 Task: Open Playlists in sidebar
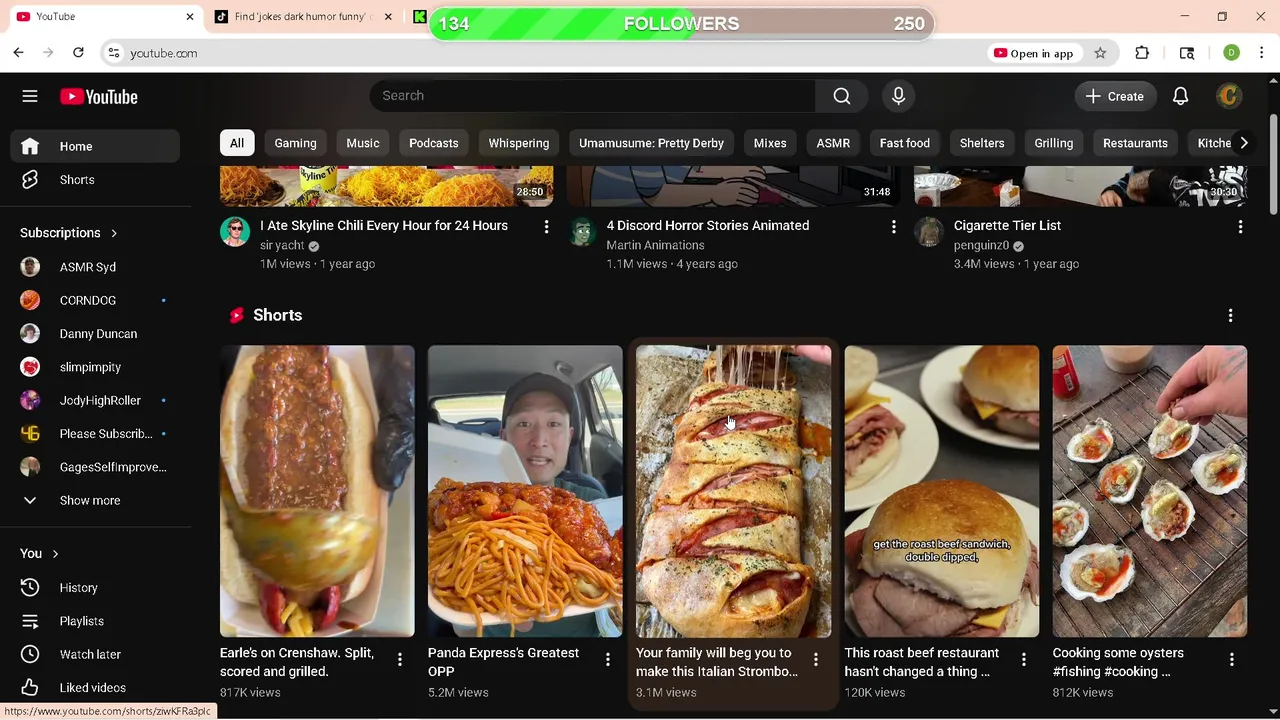95,621
